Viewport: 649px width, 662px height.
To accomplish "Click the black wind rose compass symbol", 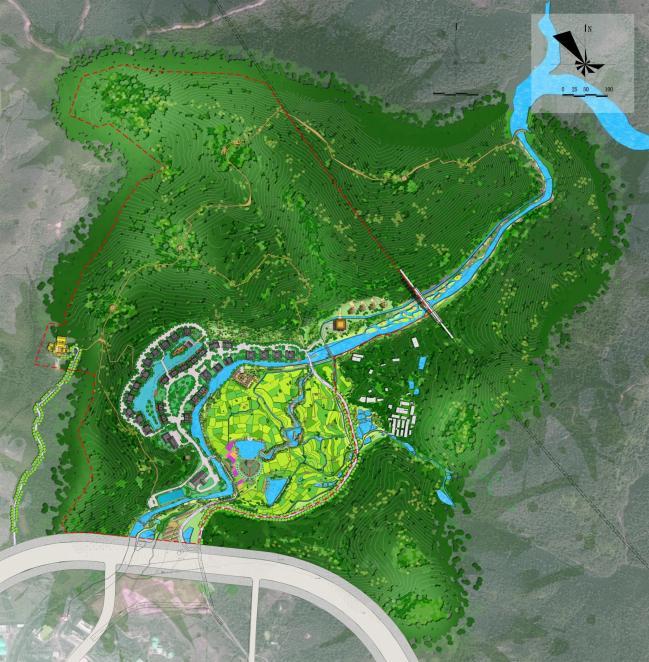I will [578, 54].
